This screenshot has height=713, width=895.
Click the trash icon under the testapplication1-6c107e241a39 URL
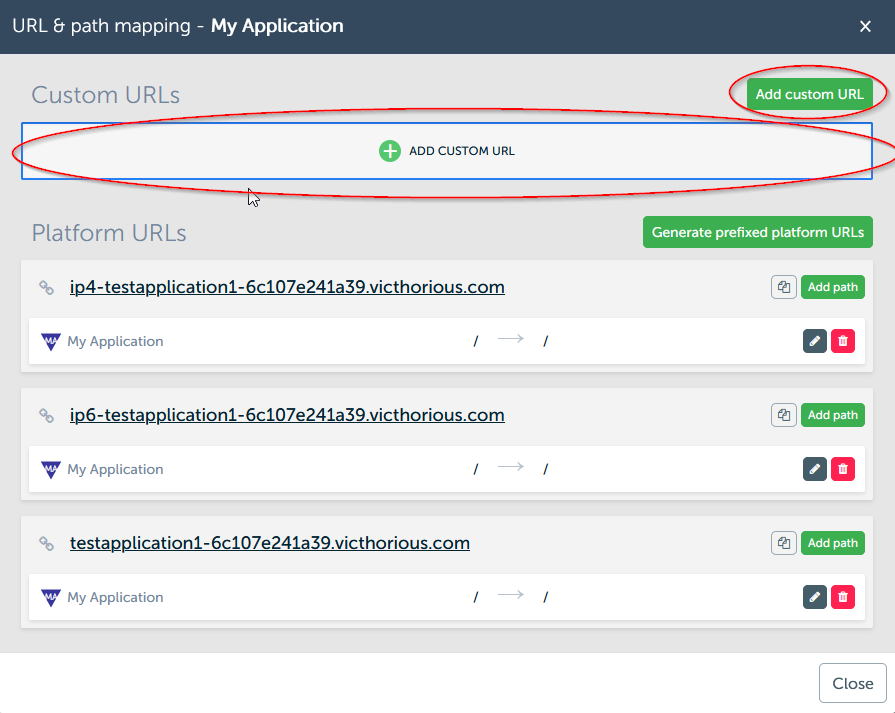(843, 597)
